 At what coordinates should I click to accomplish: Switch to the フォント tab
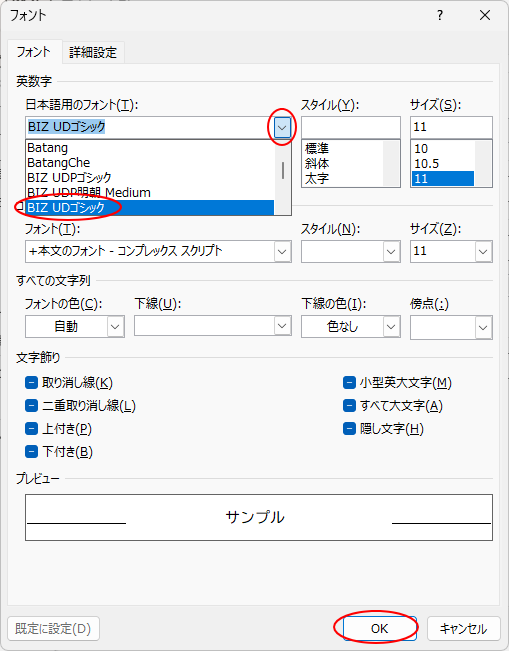click(34, 52)
